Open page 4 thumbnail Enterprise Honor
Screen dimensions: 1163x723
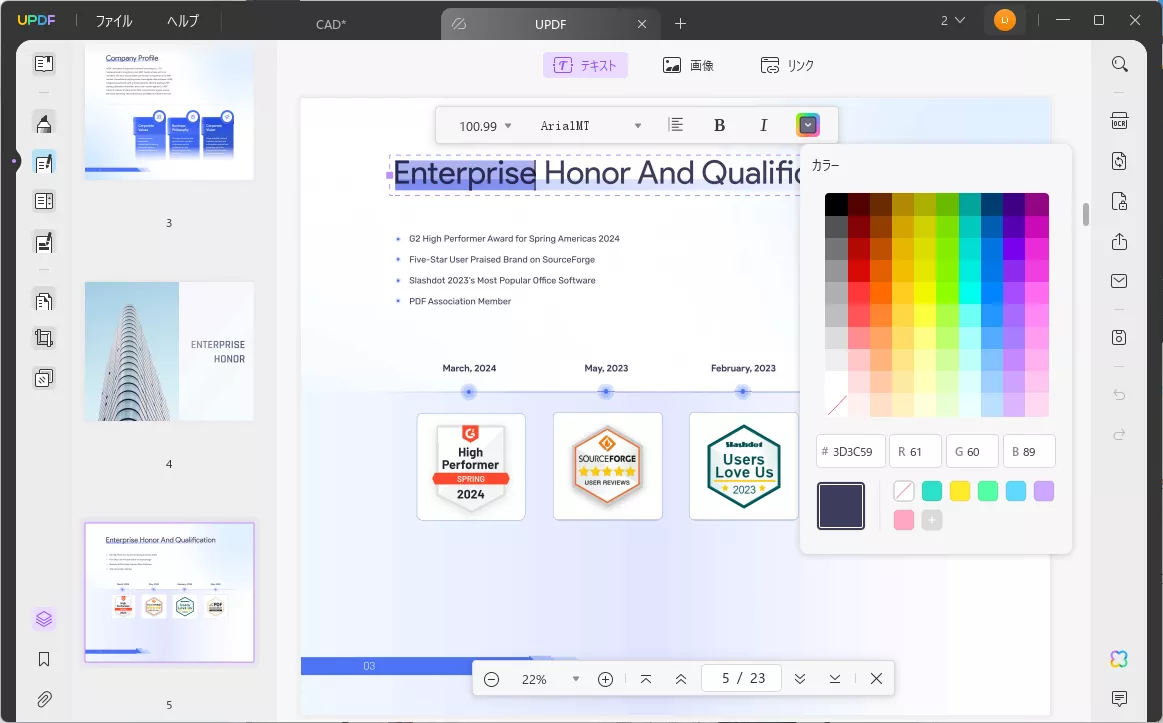(169, 351)
